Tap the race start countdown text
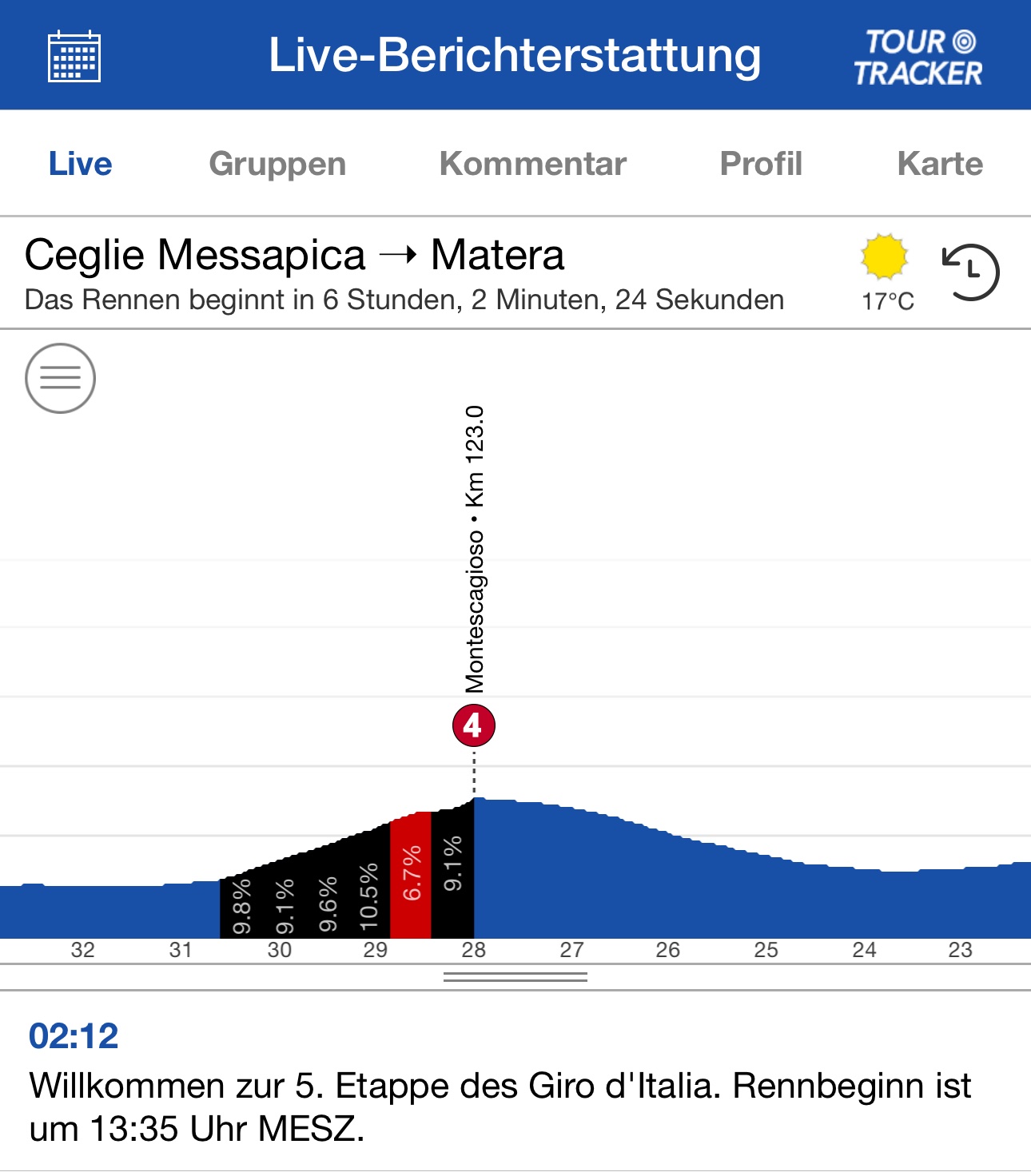This screenshot has width=1031, height=1176. (x=404, y=300)
